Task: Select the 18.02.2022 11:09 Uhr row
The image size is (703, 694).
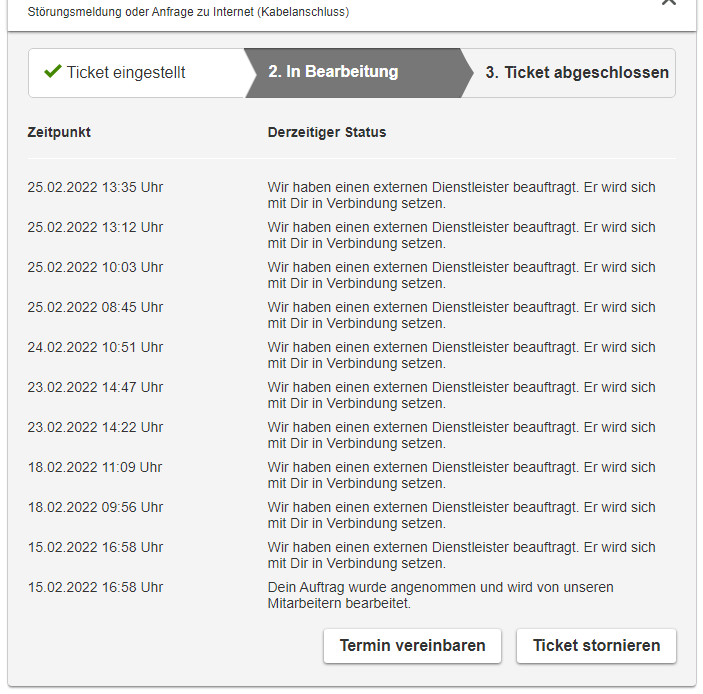Action: (x=95, y=467)
